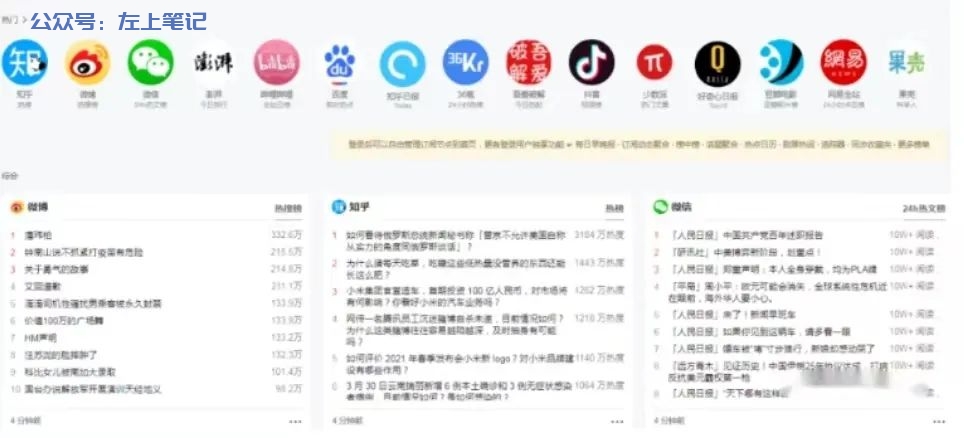The image size is (964, 438).
Task: Select the 热榜 tab on Zhihu card
Action: [614, 209]
